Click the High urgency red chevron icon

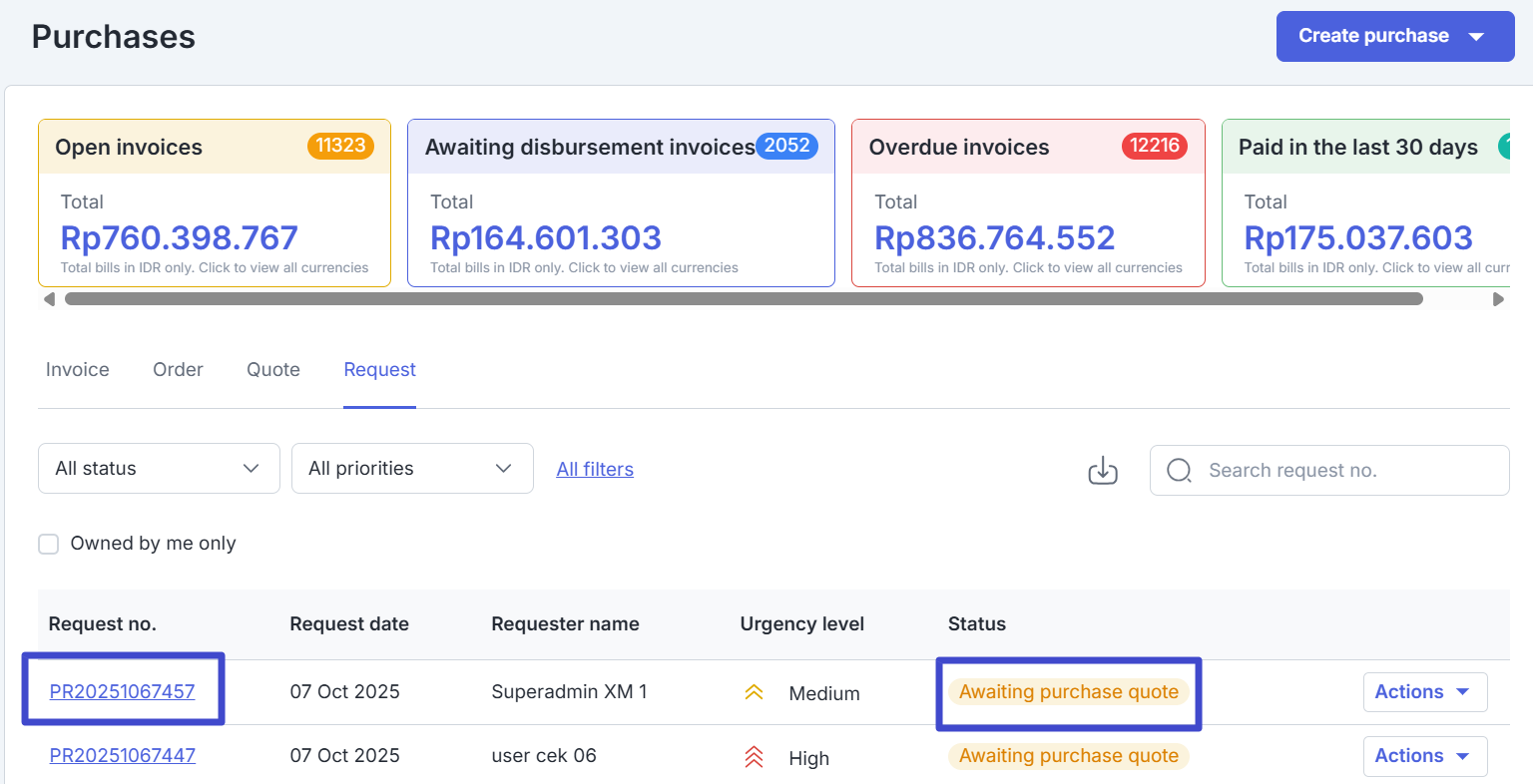(754, 757)
